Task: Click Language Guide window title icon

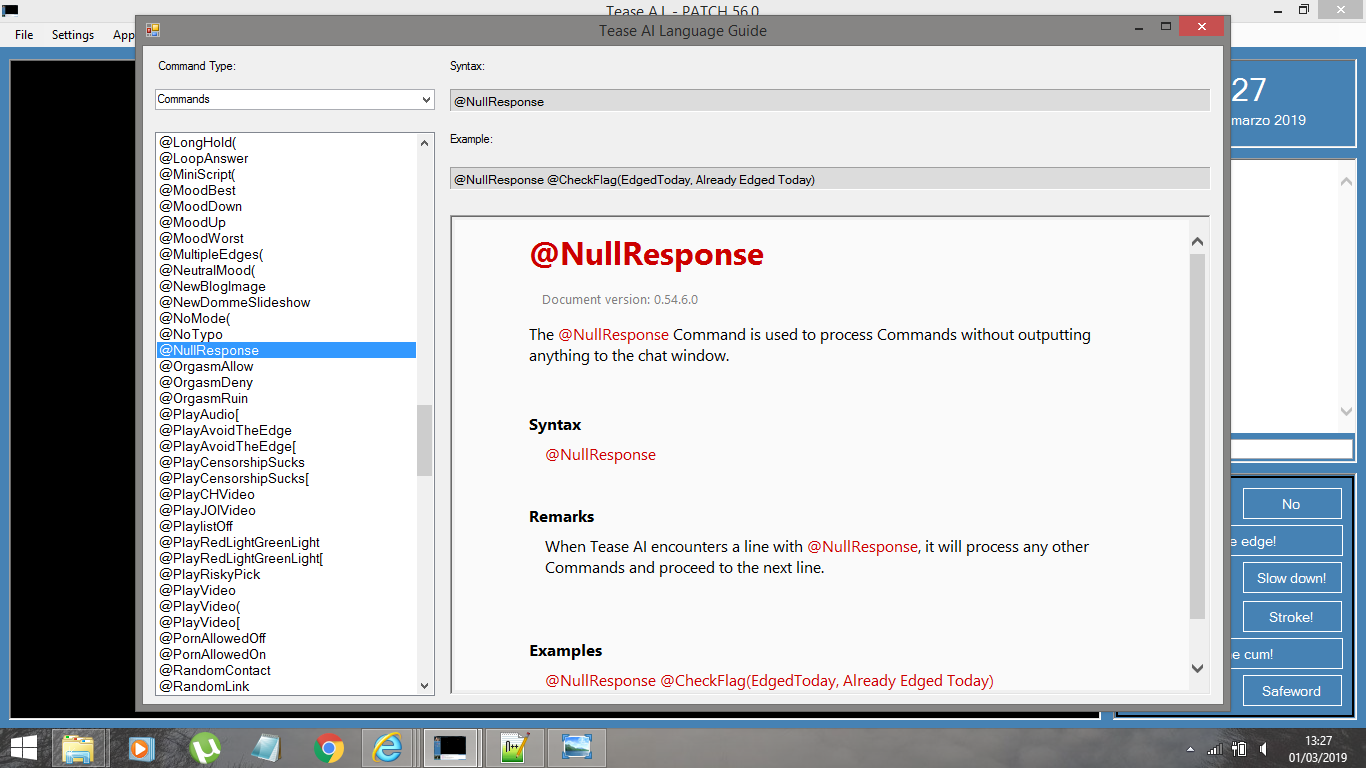Action: click(x=153, y=30)
